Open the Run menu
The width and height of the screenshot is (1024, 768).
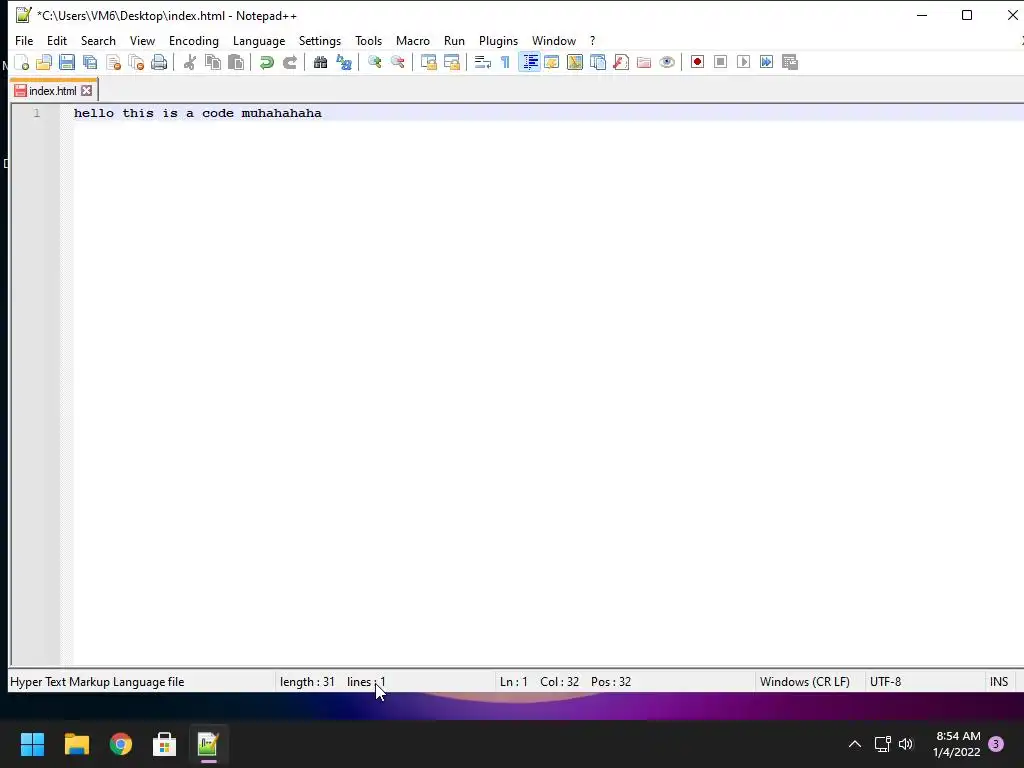coord(455,40)
